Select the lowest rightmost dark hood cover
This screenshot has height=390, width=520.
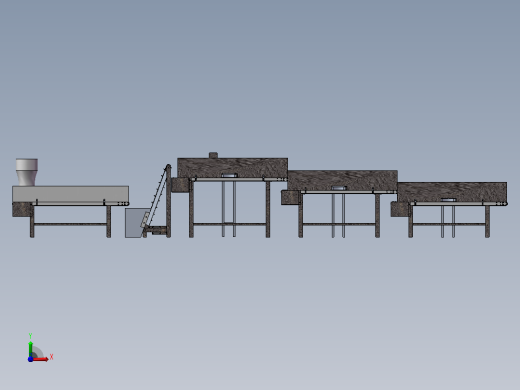(x=452, y=192)
